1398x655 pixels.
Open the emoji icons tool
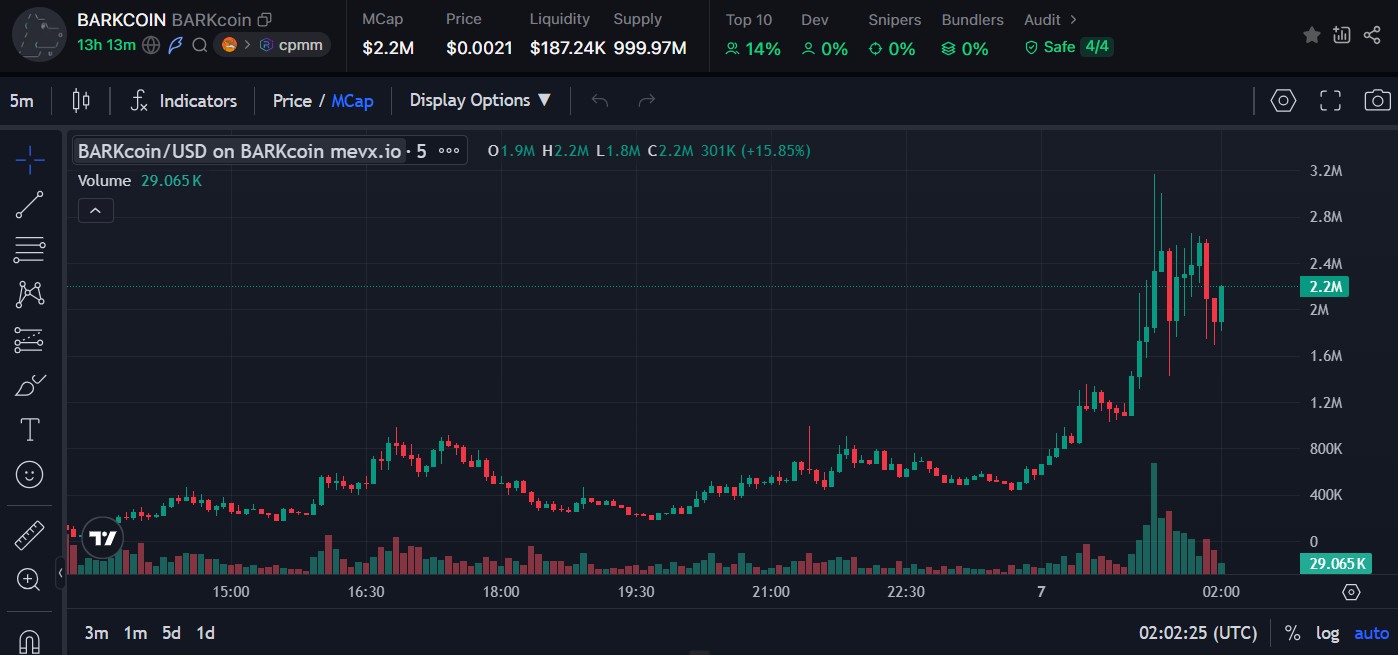tap(30, 474)
